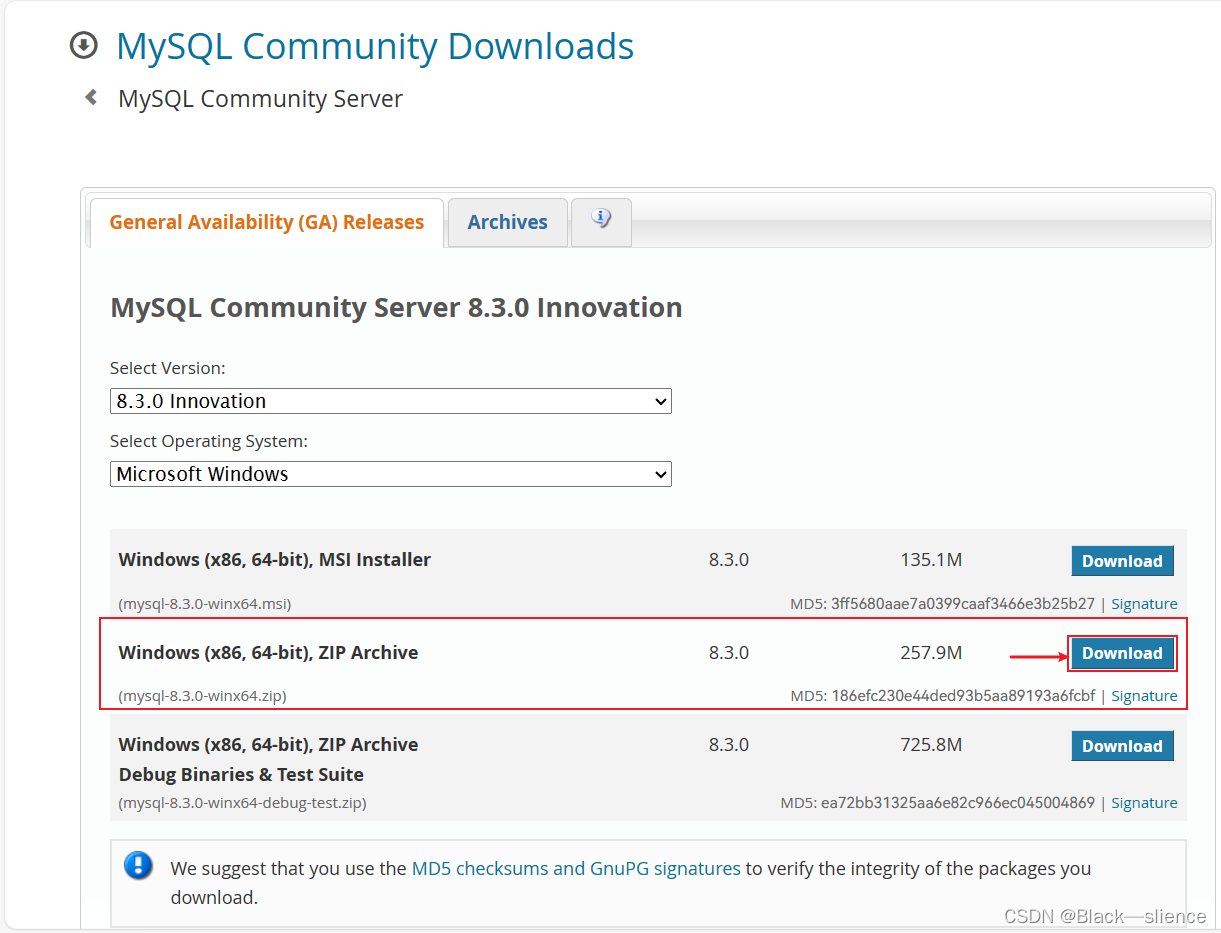The height and width of the screenshot is (933, 1221).
Task: Open Signature link for mysql-8.3.0-winx64.zip
Action: (x=1144, y=696)
